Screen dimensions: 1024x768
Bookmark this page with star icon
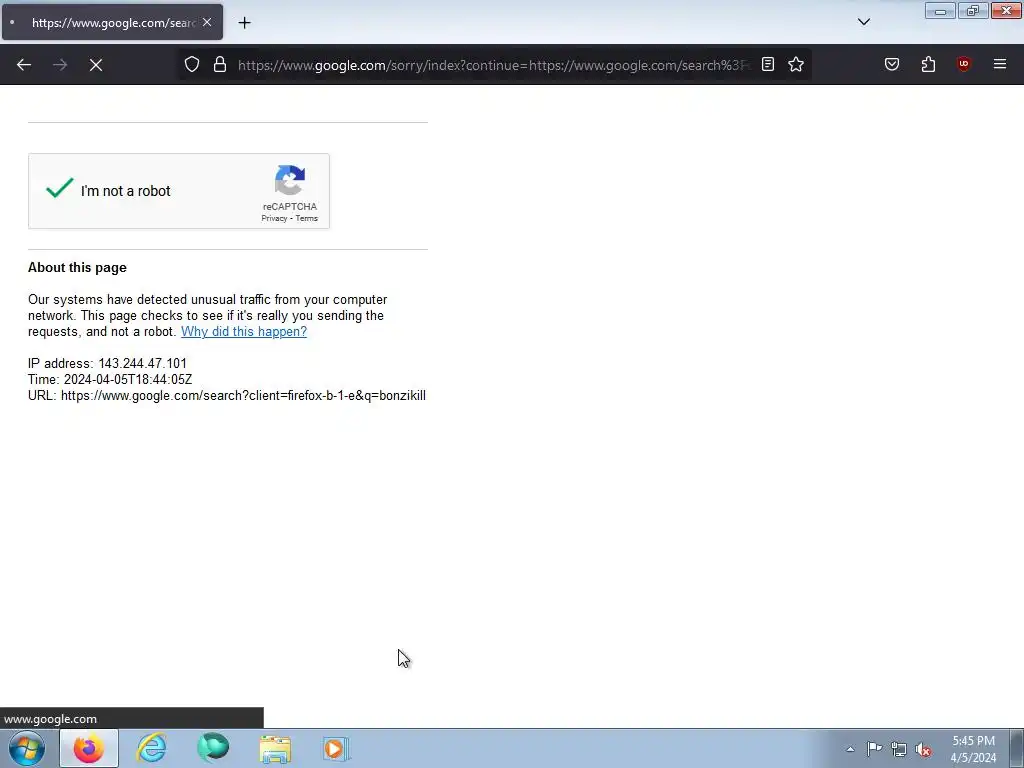click(x=796, y=65)
